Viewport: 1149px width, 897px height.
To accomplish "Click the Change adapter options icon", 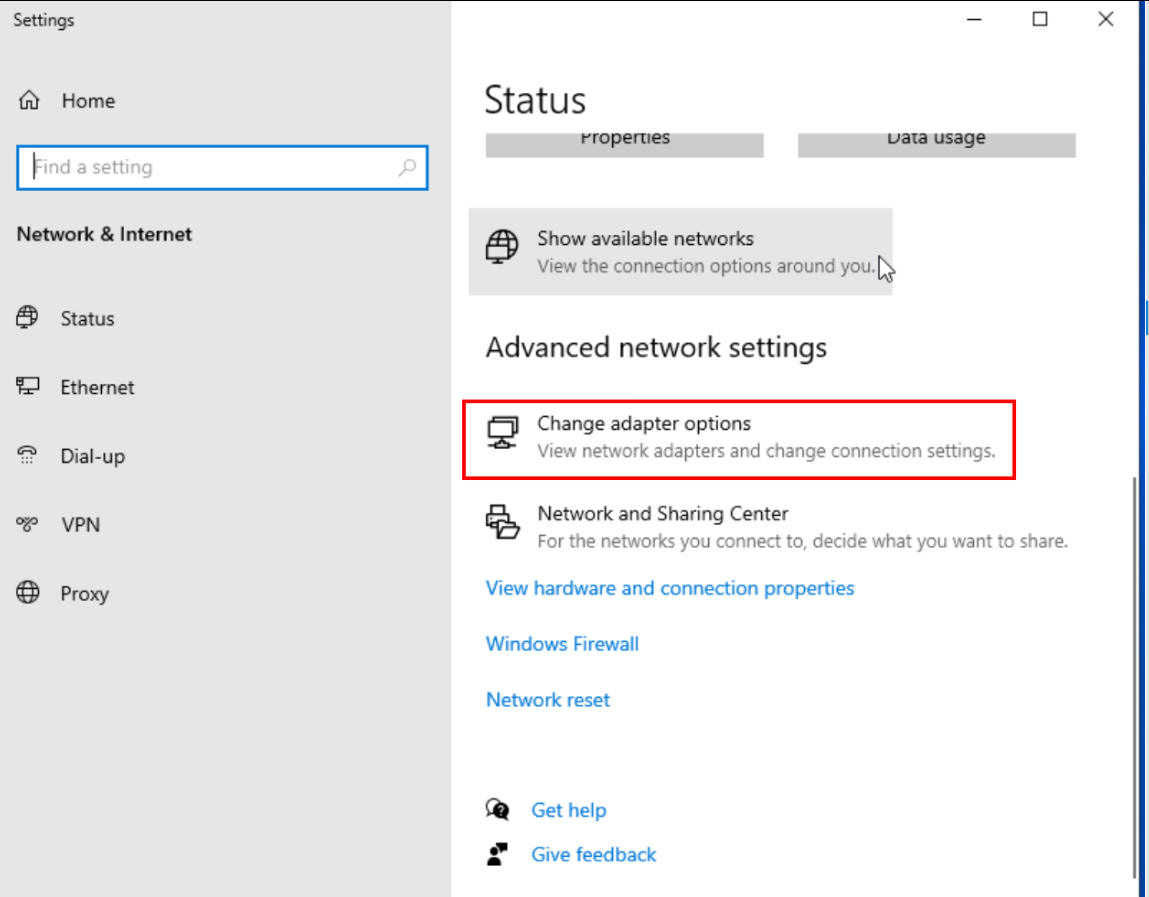I will tap(502, 432).
